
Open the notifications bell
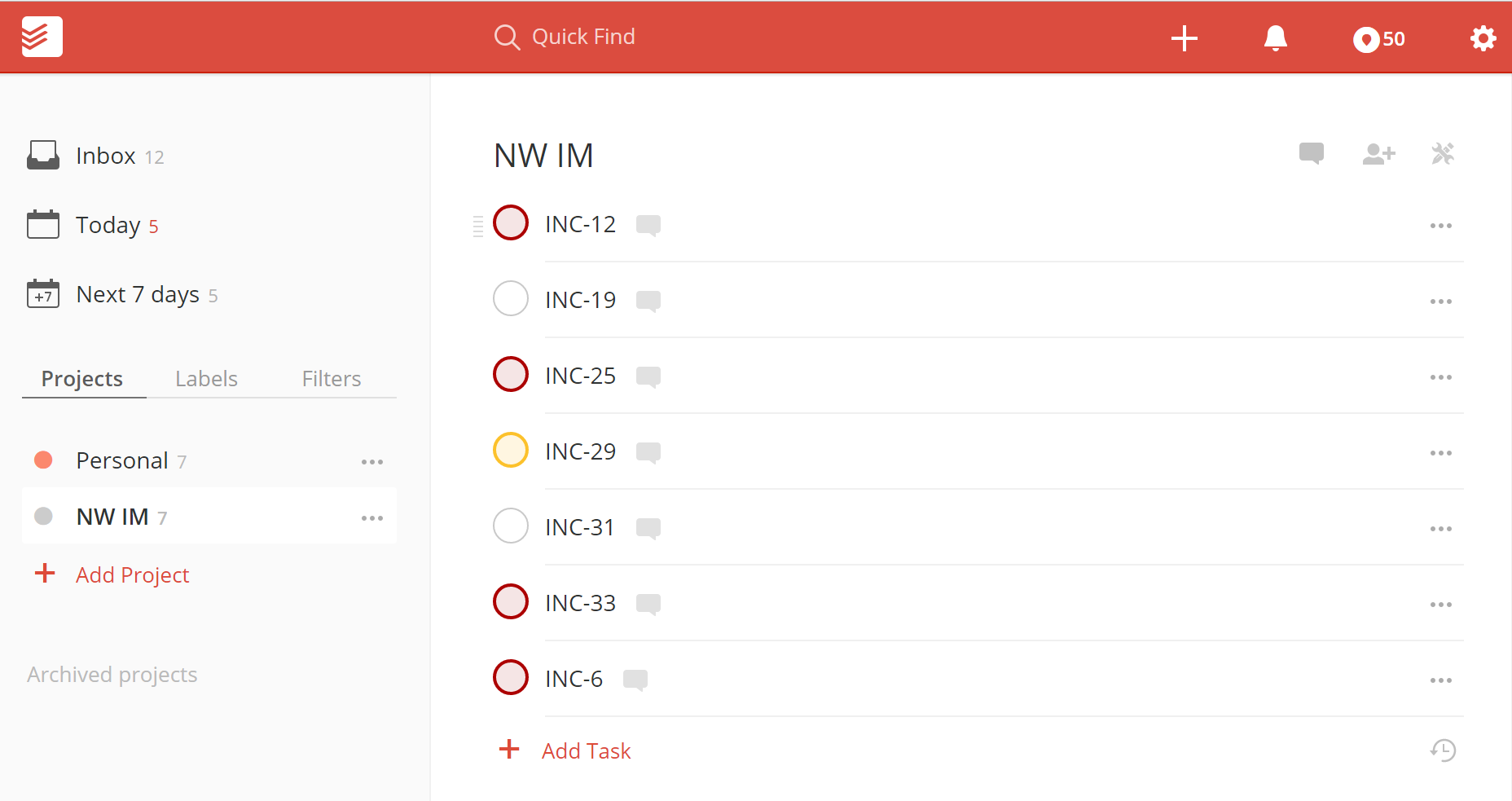point(1275,38)
